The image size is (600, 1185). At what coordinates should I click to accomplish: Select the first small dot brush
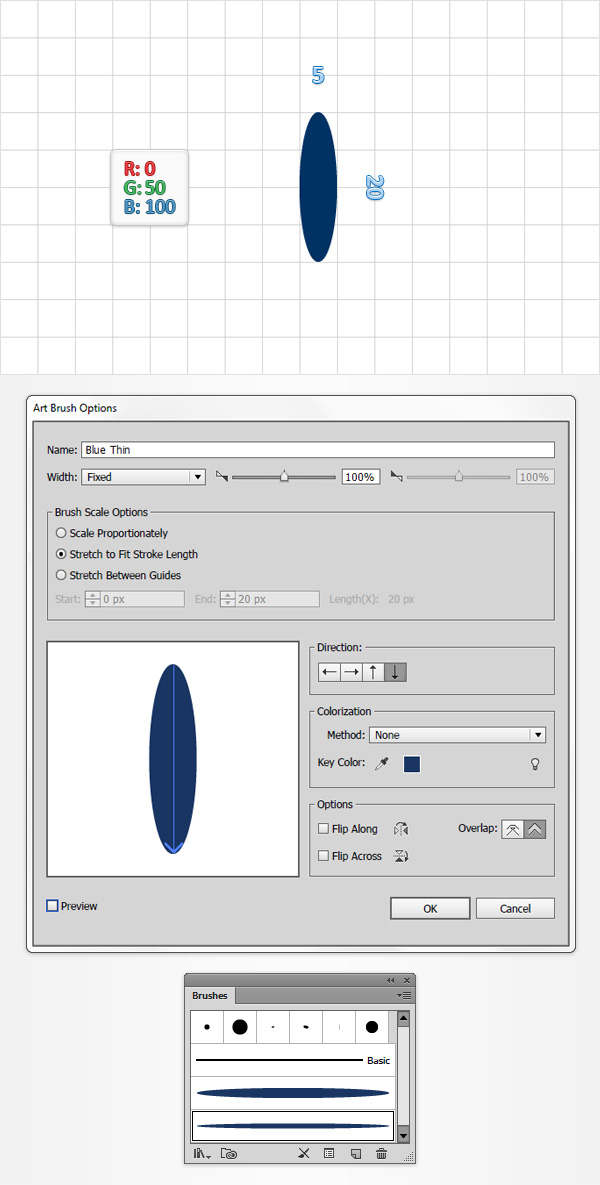207,1027
